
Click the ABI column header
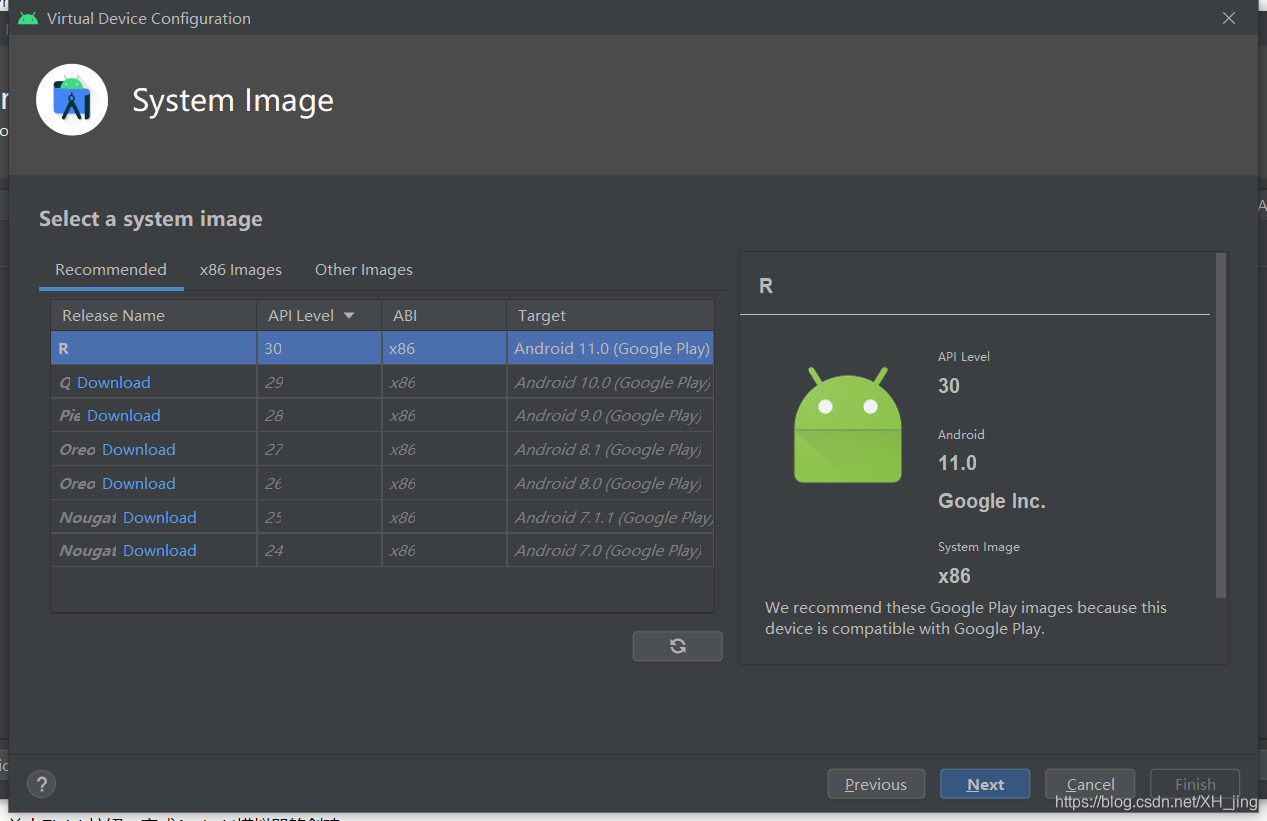tap(444, 316)
